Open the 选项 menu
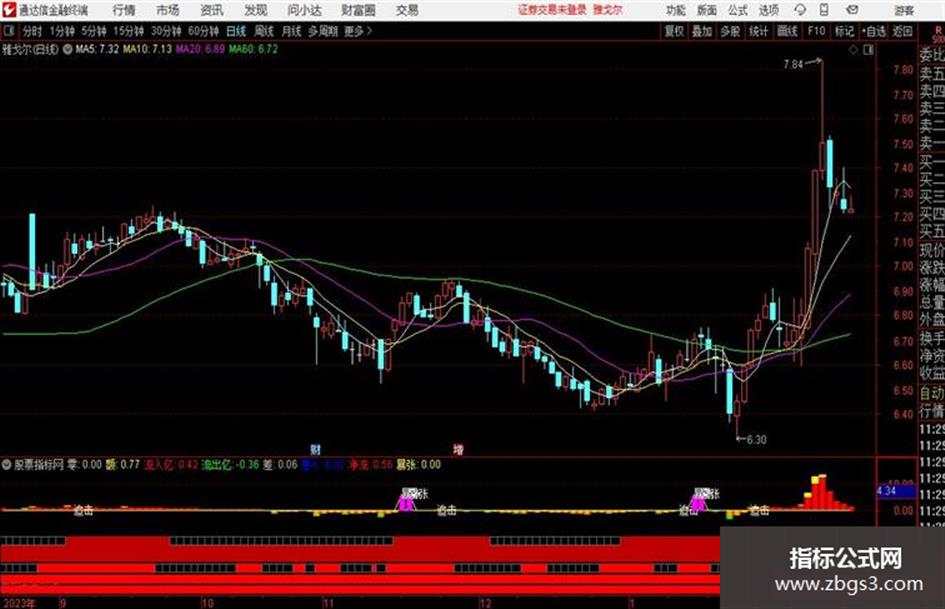 click(x=768, y=10)
